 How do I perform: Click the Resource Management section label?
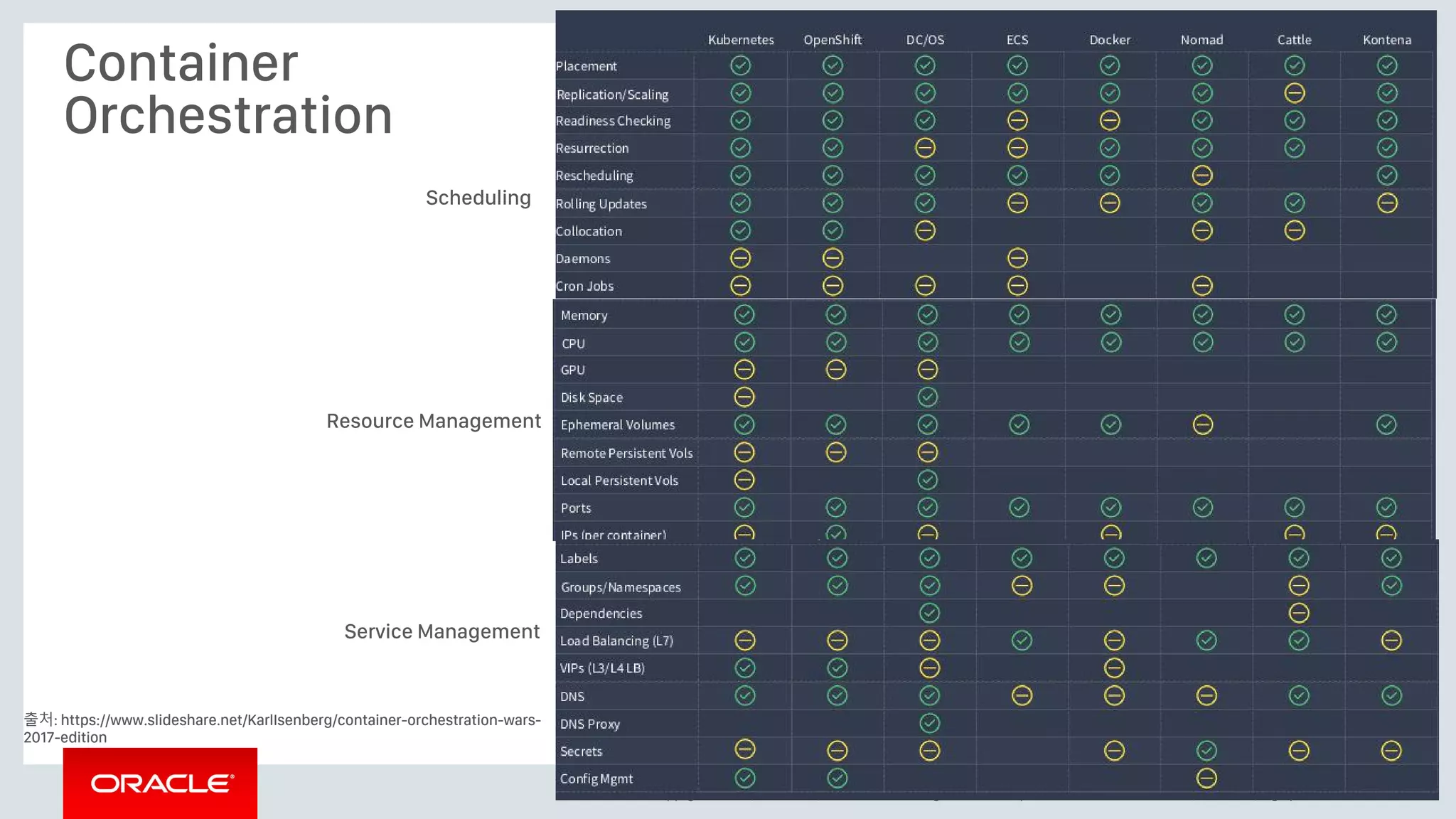point(434,421)
